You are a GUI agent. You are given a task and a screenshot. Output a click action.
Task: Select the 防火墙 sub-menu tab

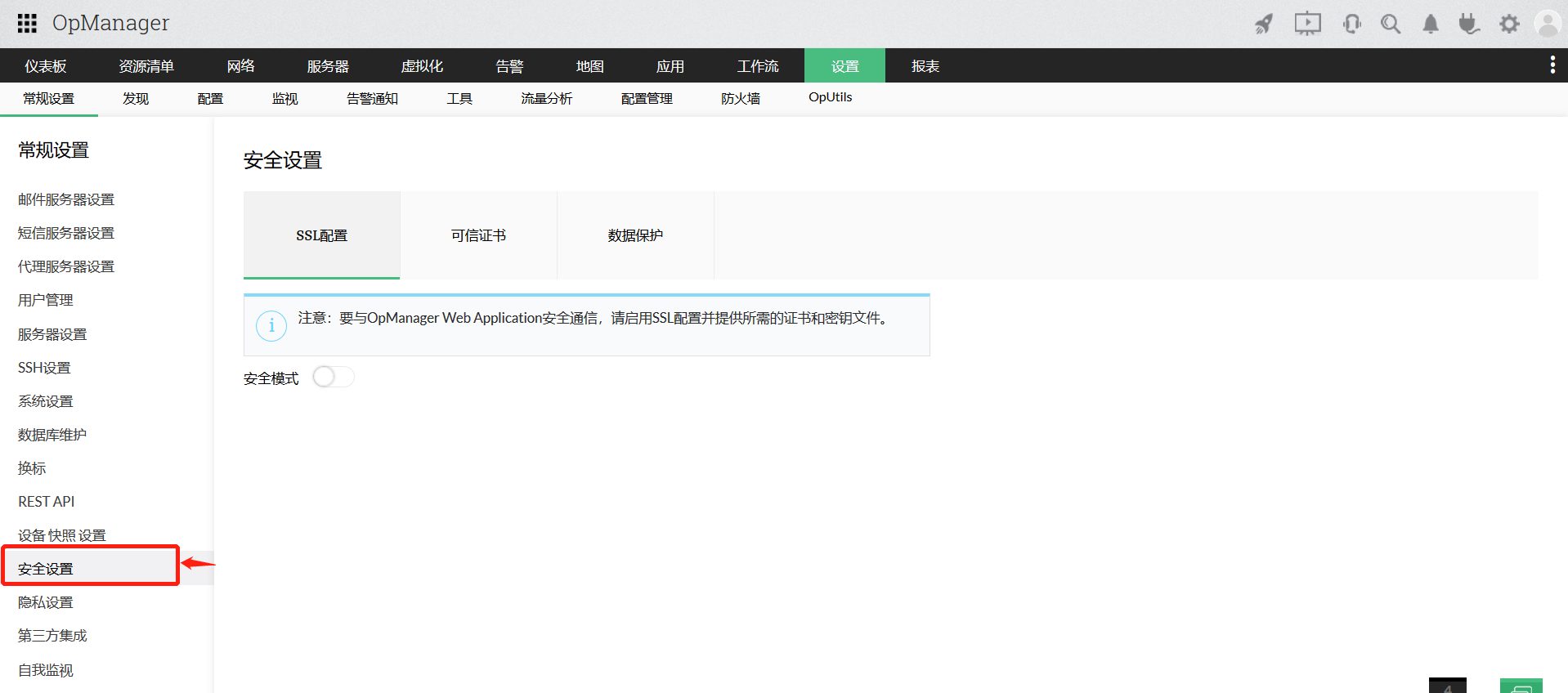click(740, 99)
